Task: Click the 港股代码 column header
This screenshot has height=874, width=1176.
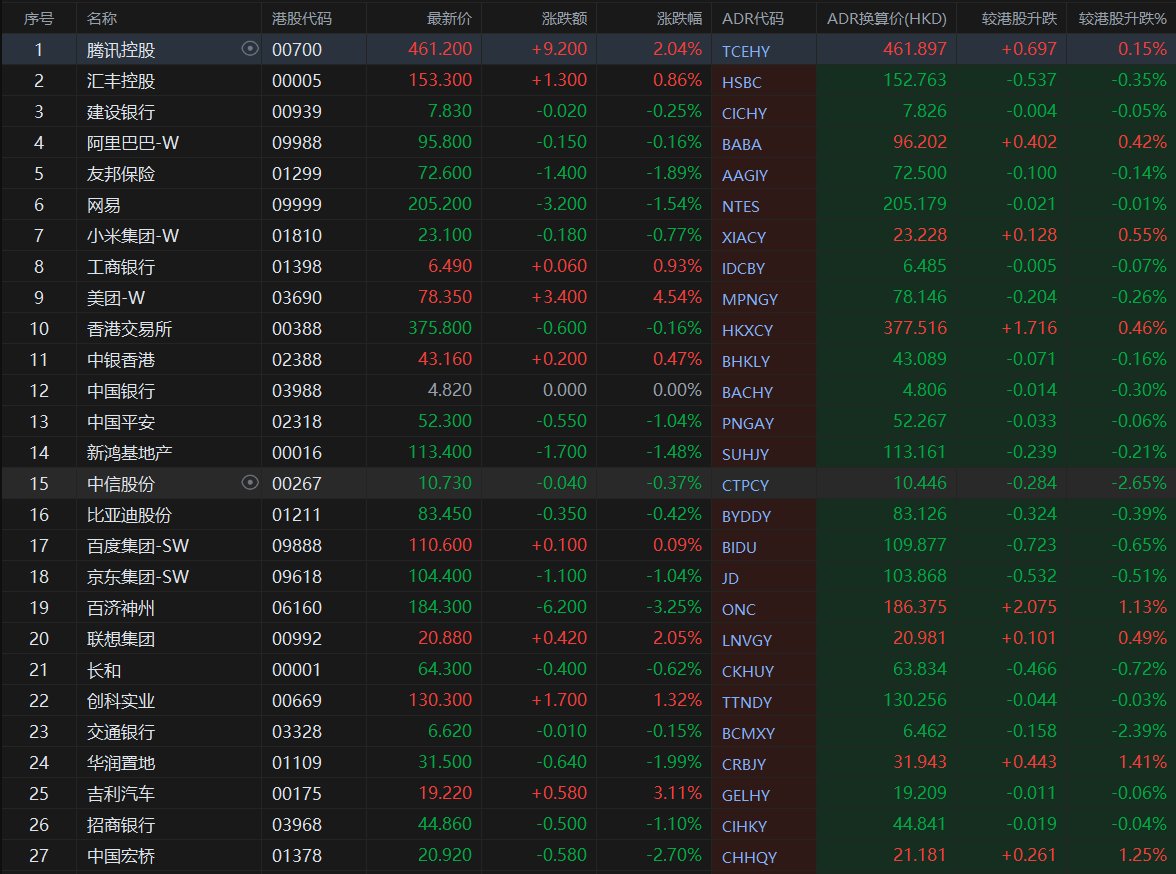Action: click(302, 18)
